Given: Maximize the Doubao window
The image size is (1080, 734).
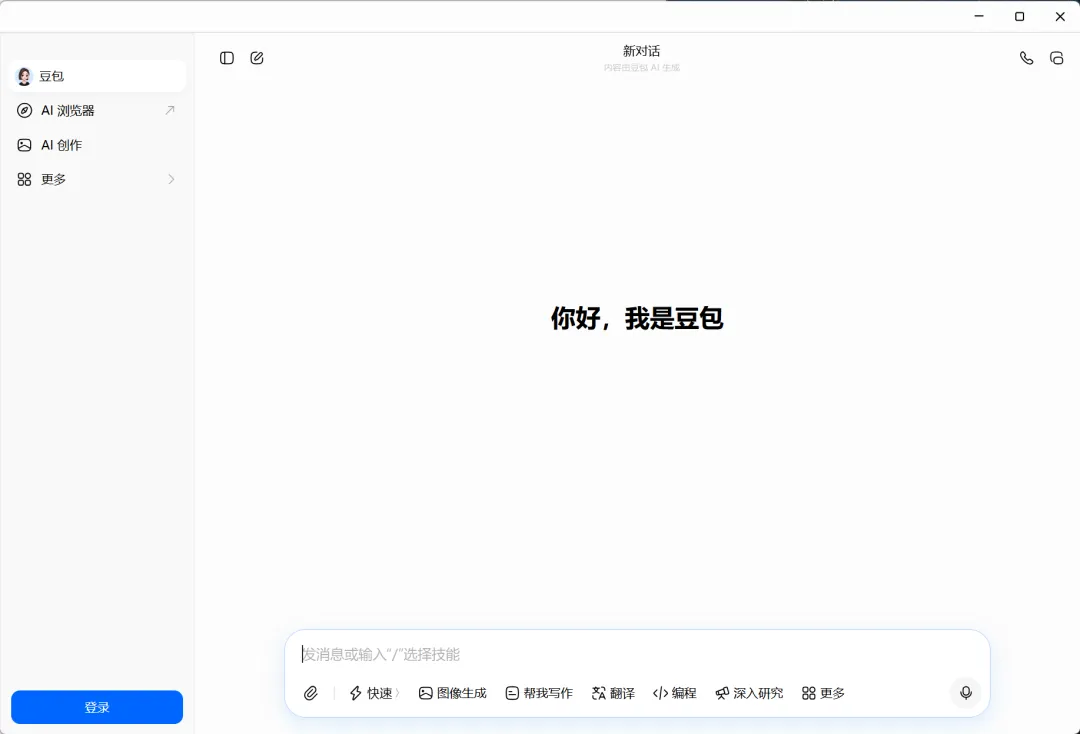Looking at the screenshot, I should tap(1019, 17).
